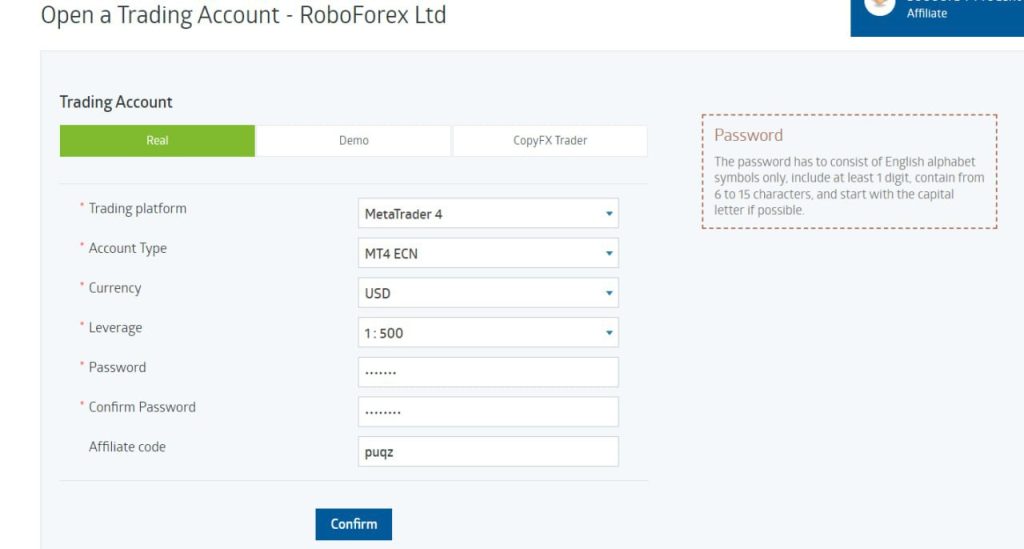The height and width of the screenshot is (549, 1024).
Task: Click the Confirm Password label
Action: 142,407
